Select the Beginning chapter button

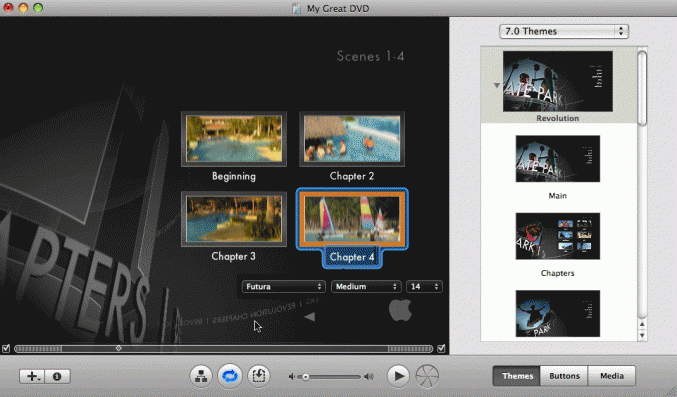click(234, 139)
